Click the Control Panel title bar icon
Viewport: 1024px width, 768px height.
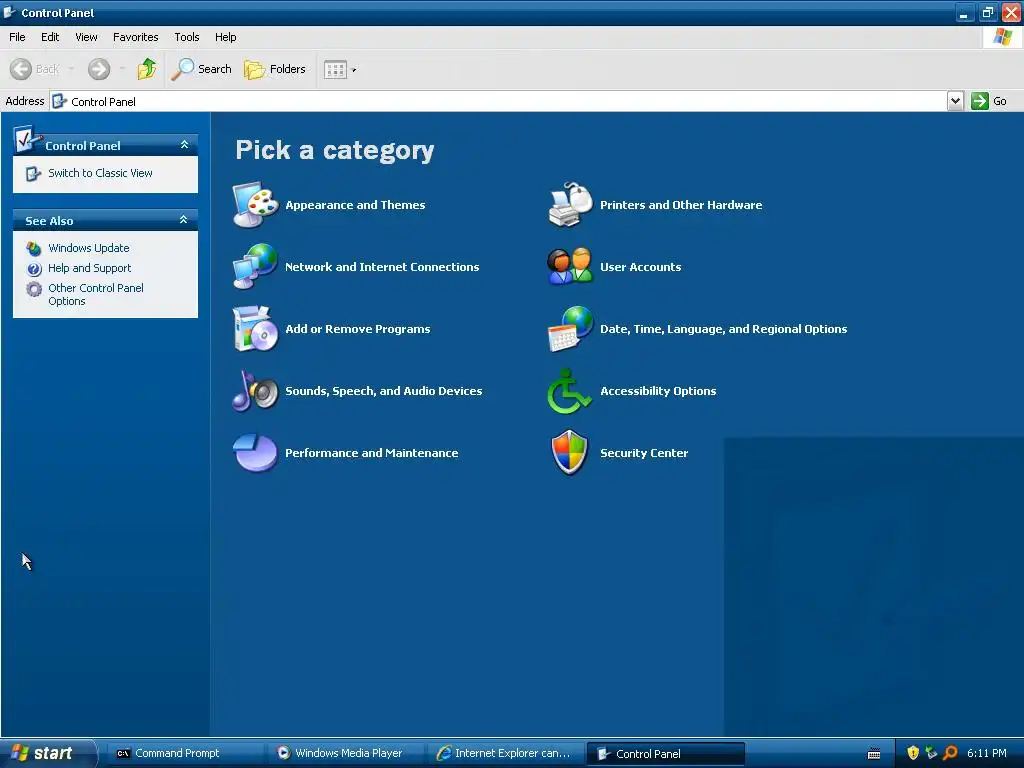[x=10, y=12]
